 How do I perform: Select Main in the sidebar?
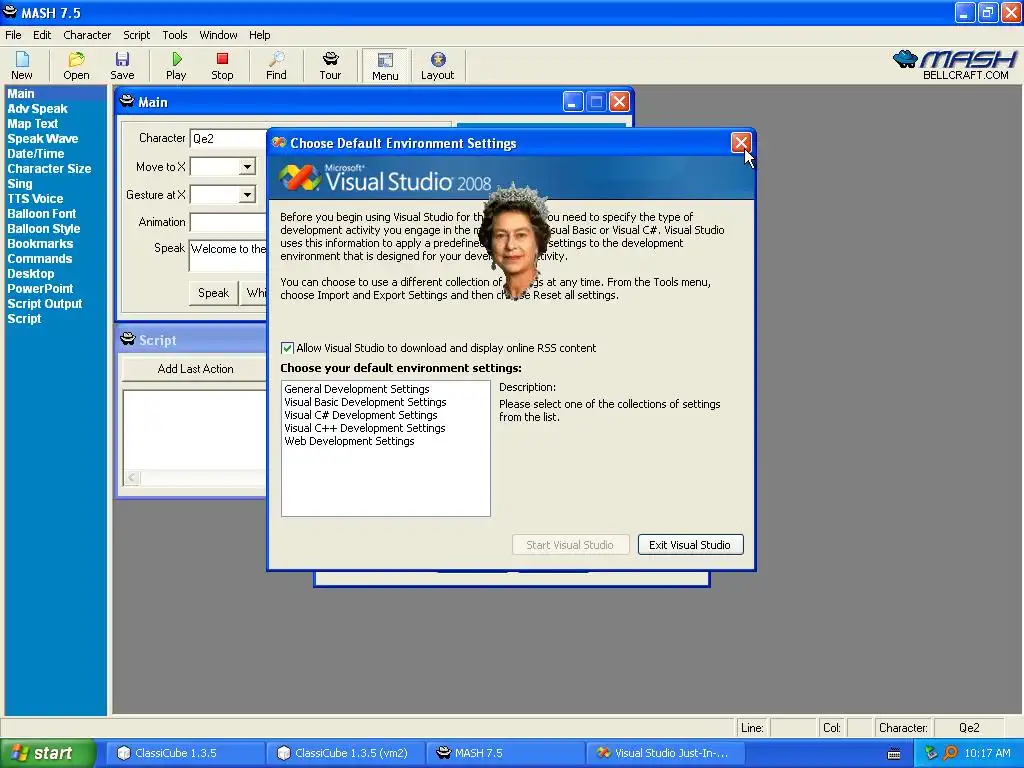[21, 93]
